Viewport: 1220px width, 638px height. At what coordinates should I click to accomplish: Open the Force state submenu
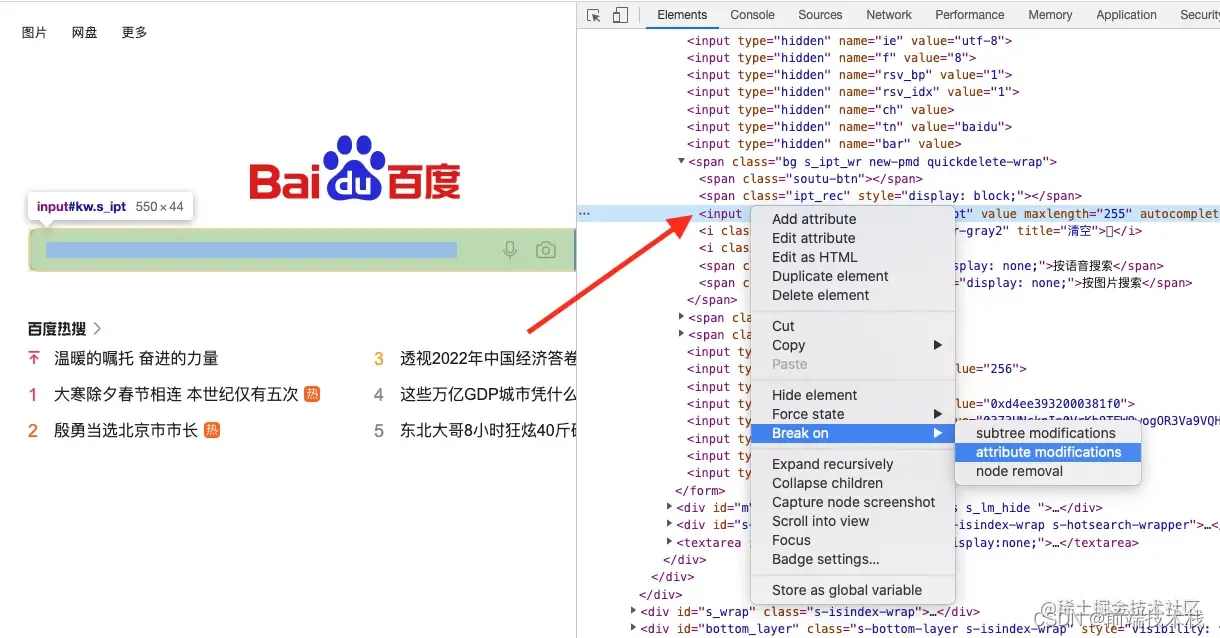(853, 414)
